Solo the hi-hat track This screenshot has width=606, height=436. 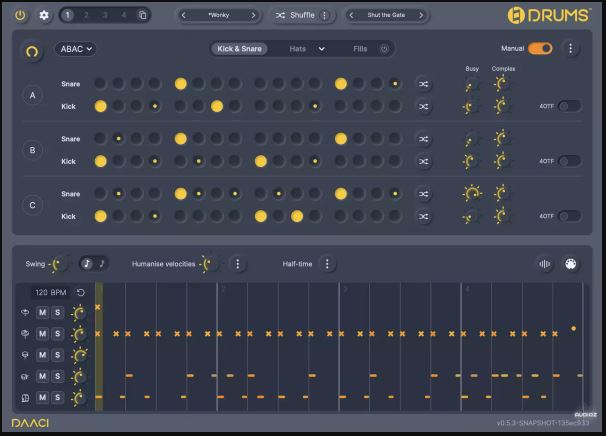(58, 334)
